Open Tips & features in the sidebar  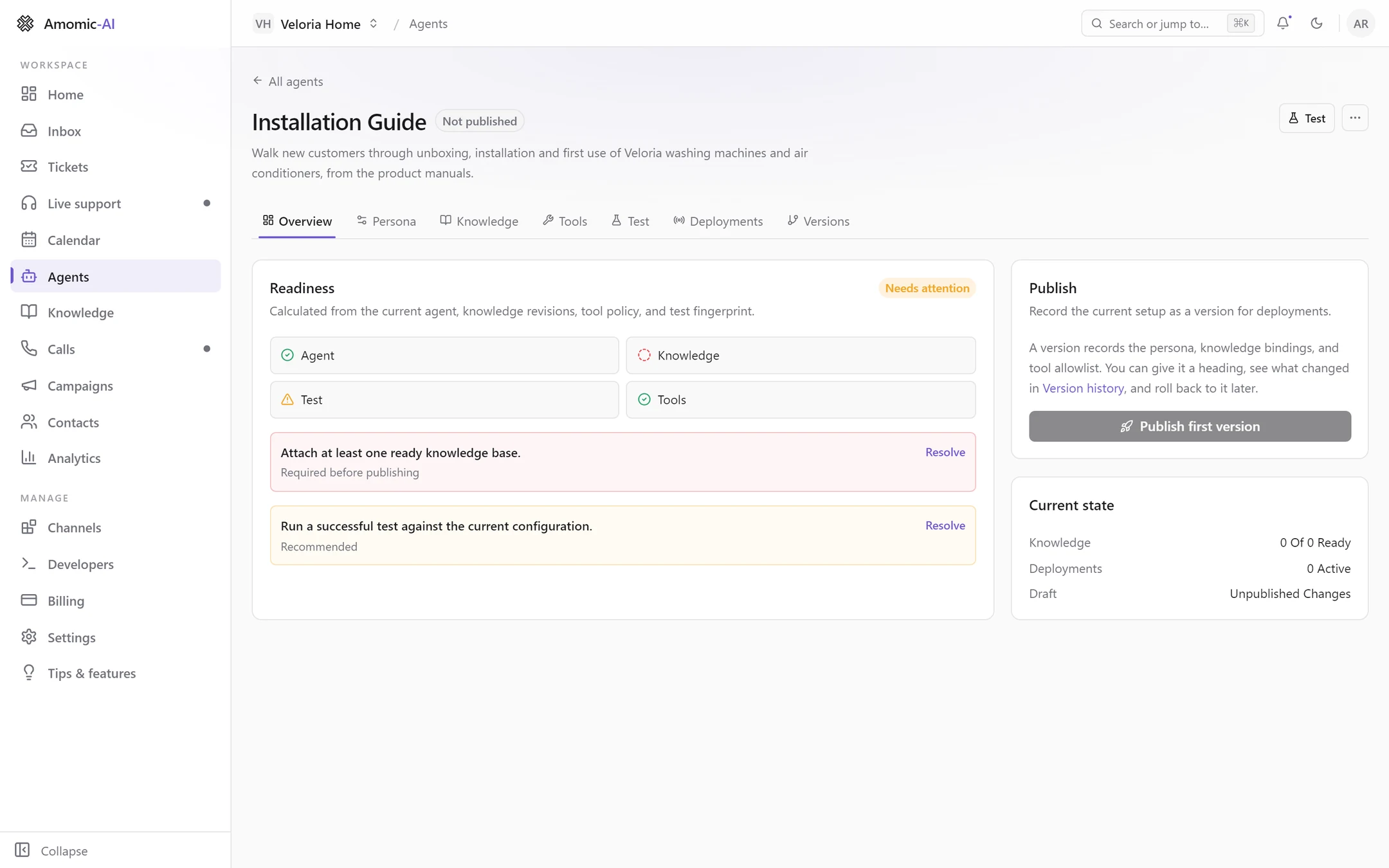tap(116, 673)
